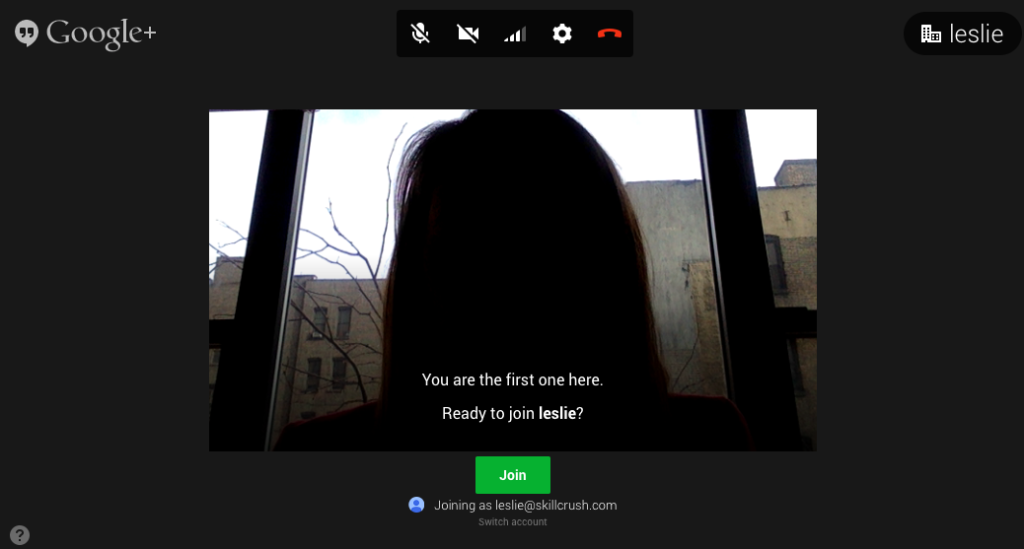Click the building icon beside leslie

click(x=931, y=34)
